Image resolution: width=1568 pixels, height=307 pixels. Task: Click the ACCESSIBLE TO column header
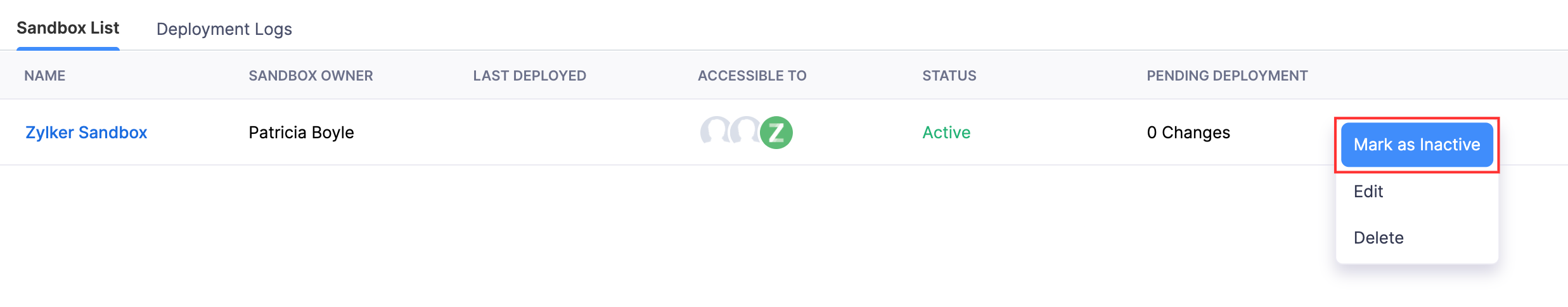pyautogui.click(x=752, y=75)
